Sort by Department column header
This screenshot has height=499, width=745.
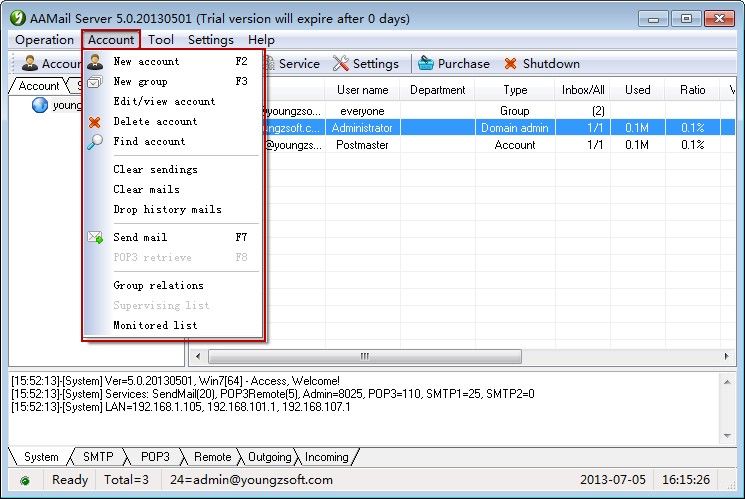click(x=438, y=90)
